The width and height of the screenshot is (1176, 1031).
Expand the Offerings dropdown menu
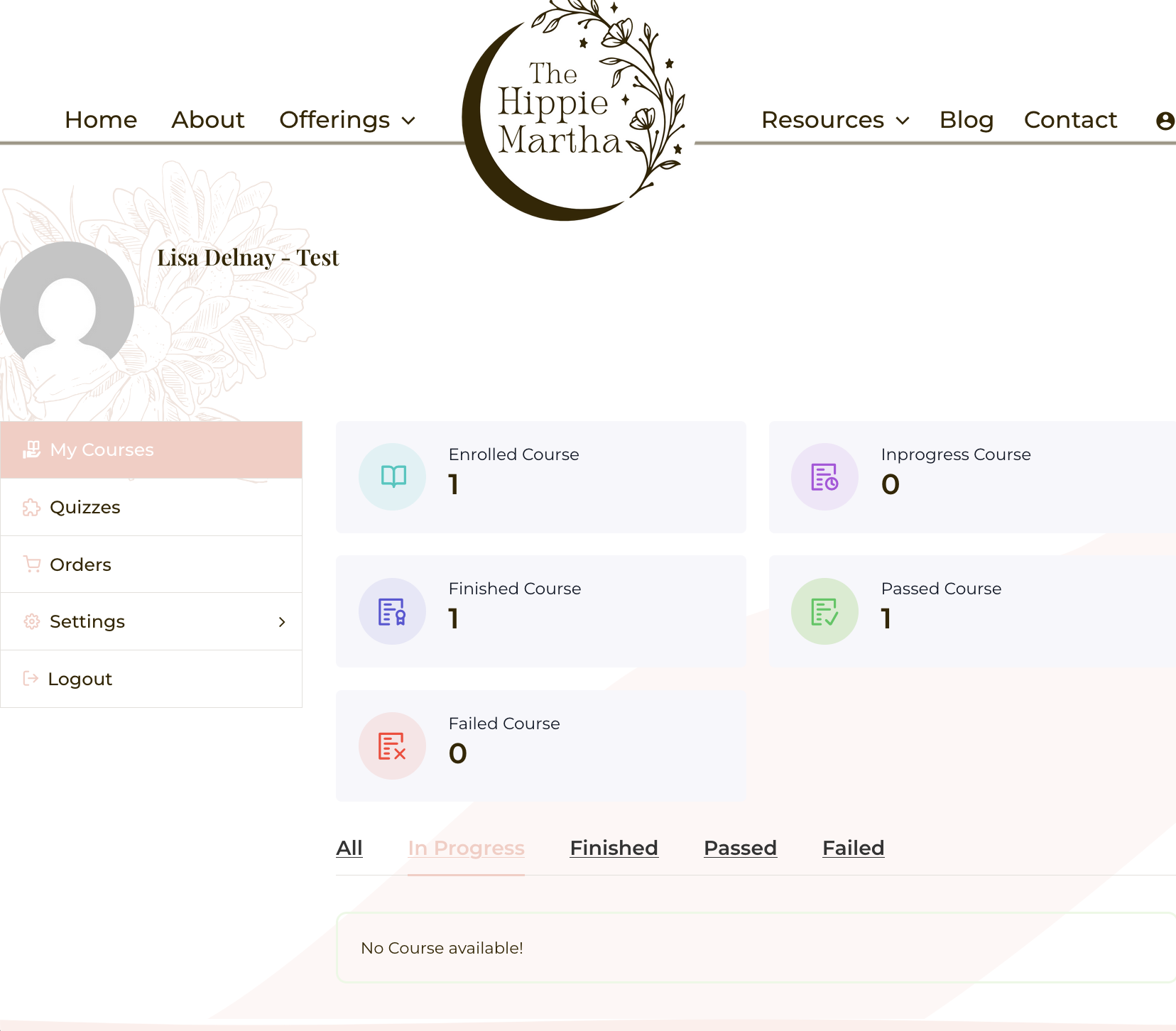[347, 120]
